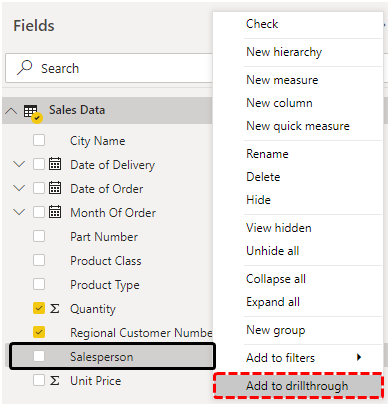Expand the Month Of Order hierarchy
The width and height of the screenshot is (391, 407).
[x=19, y=212]
